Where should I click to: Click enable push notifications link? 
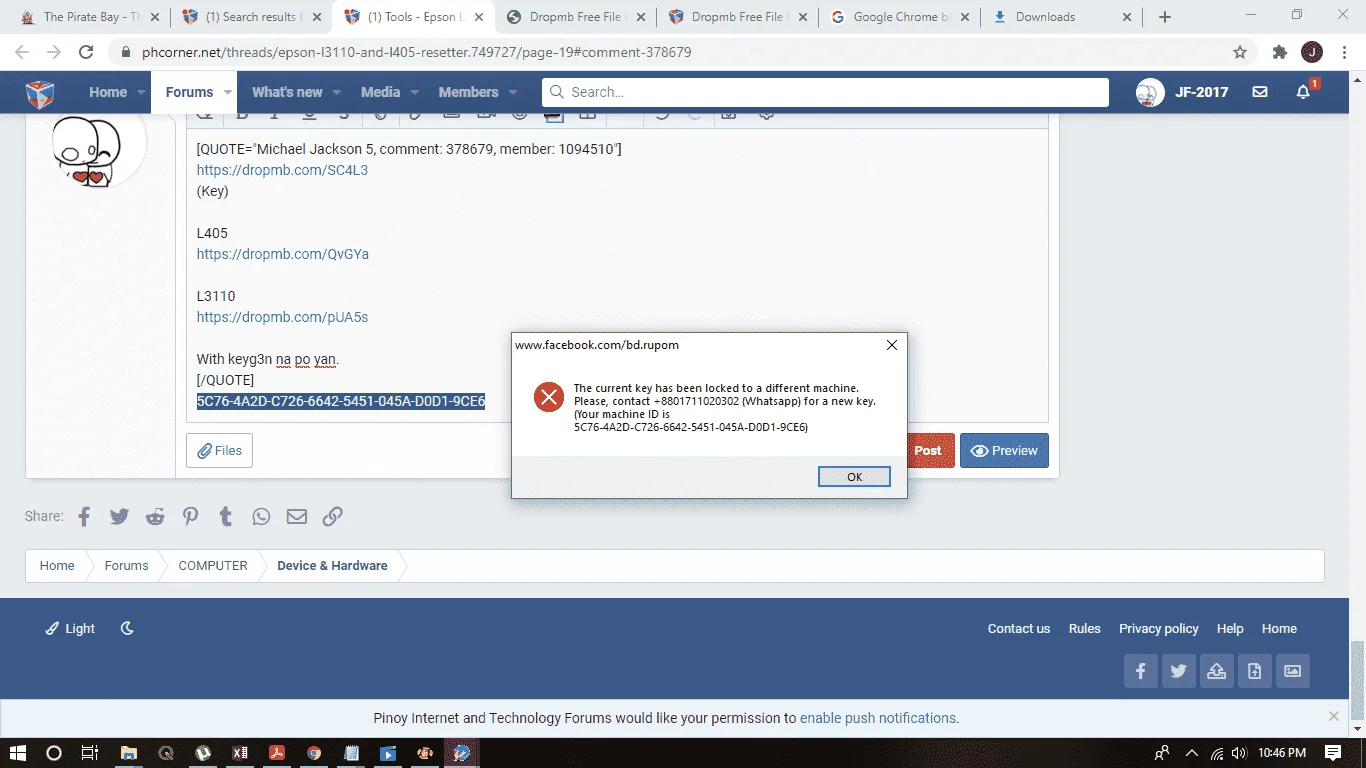pyautogui.click(x=878, y=718)
